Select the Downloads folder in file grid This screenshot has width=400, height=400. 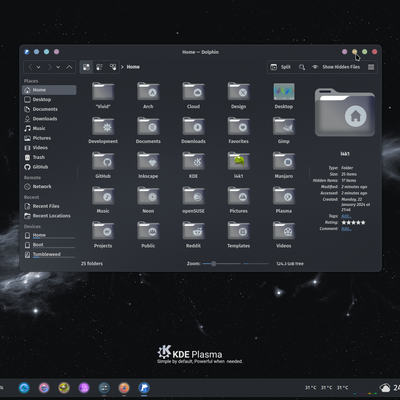point(193,130)
